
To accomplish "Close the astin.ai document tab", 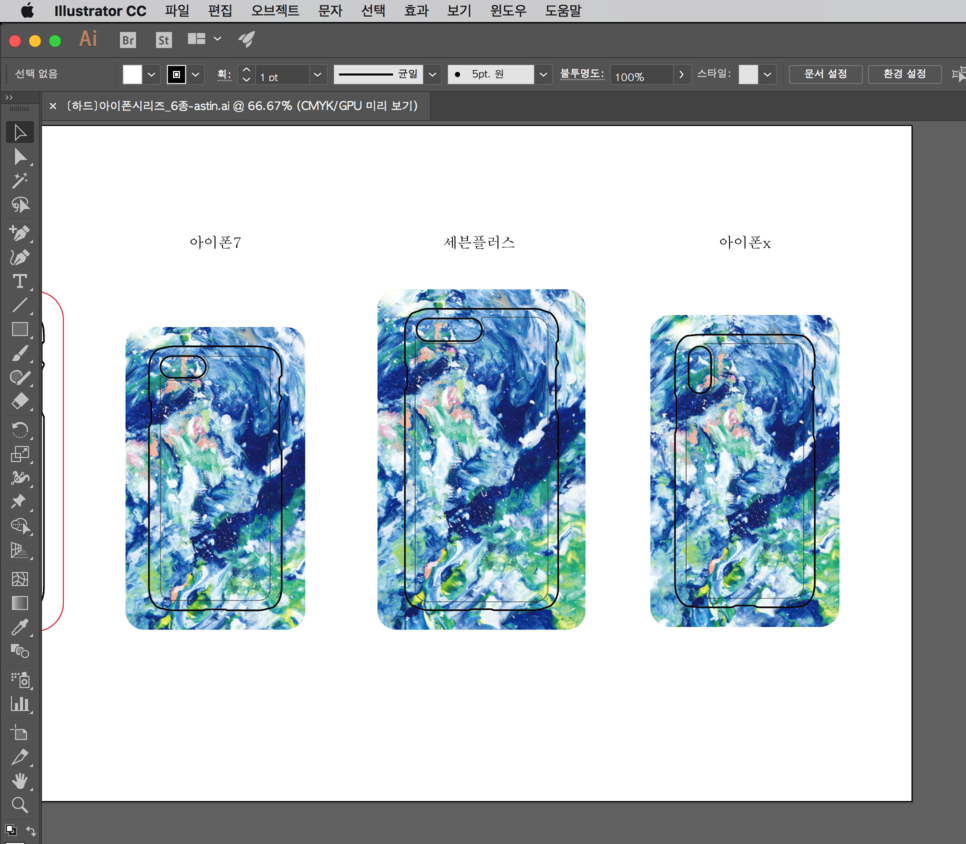I will point(53,106).
